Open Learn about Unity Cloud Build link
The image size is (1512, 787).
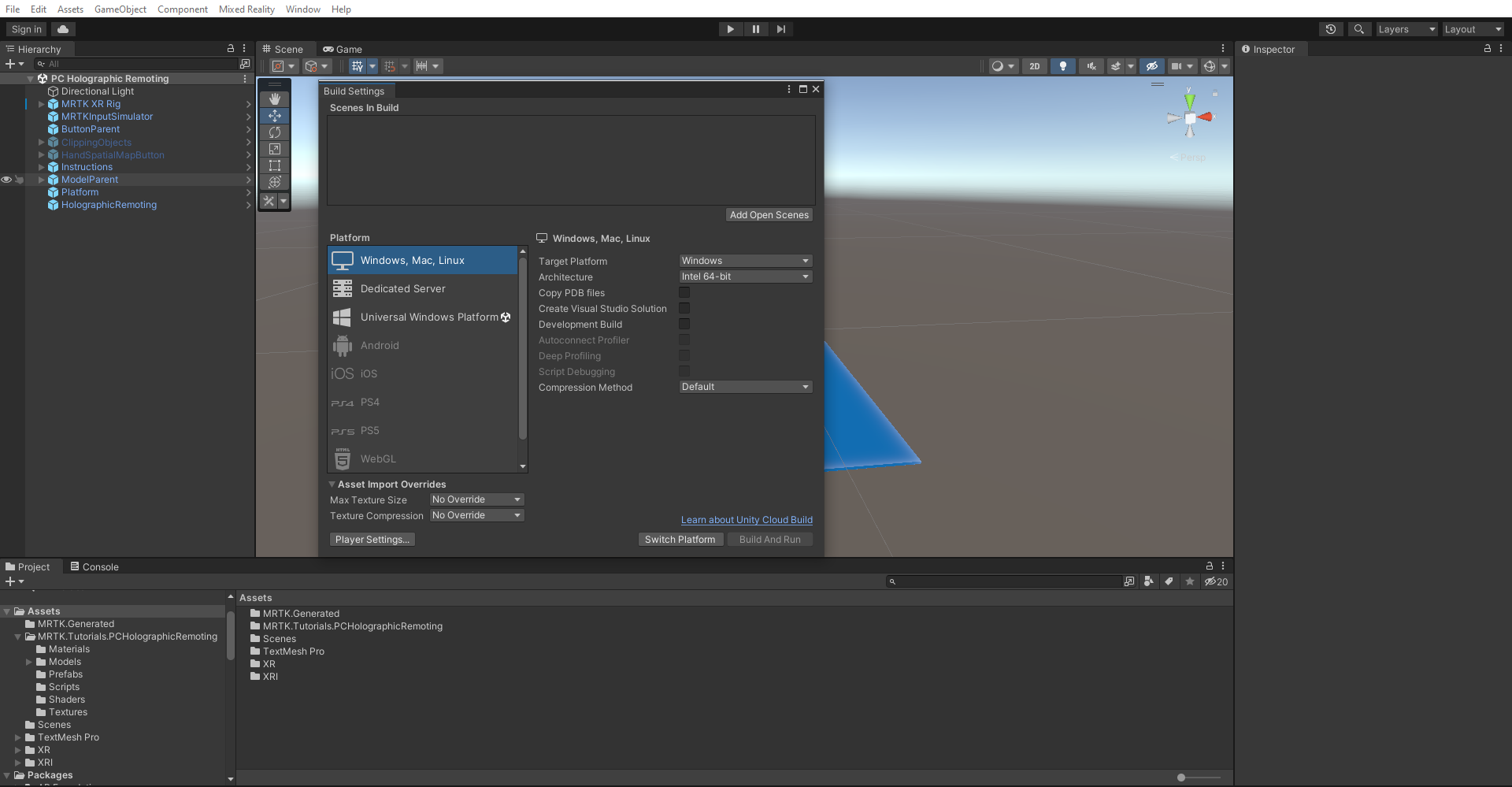747,519
